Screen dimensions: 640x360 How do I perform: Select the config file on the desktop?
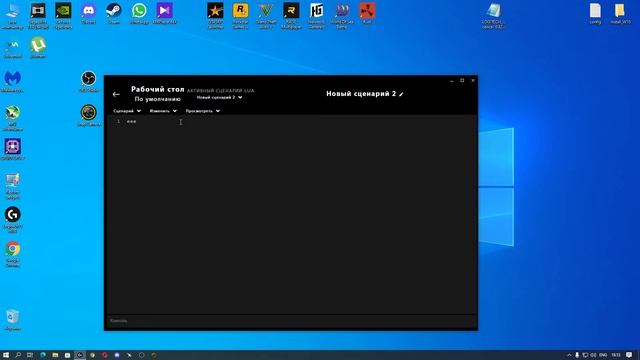595,13
